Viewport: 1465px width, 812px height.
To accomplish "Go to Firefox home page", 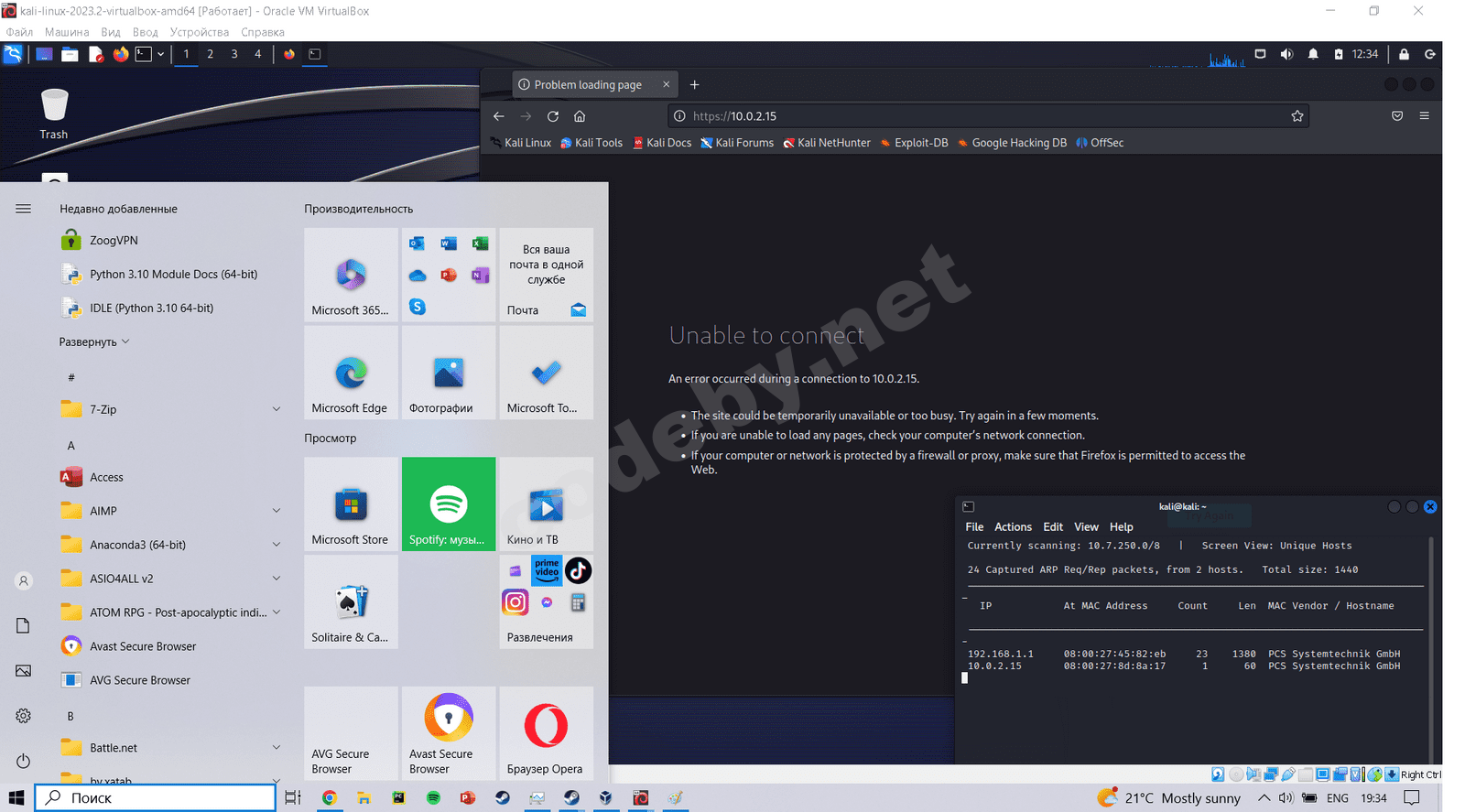I will pyautogui.click(x=580, y=116).
